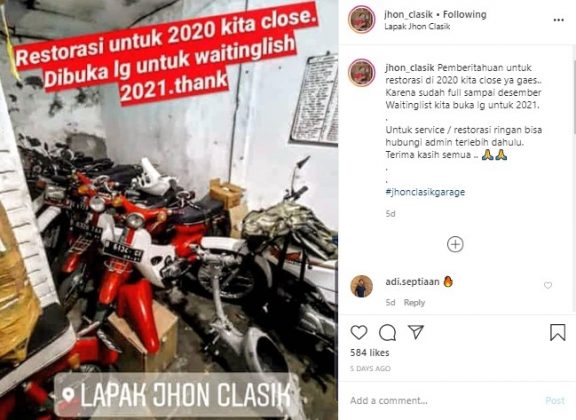This screenshot has height=420, width=576.
Task: Load more comments with plus circle
Action: 455,244
